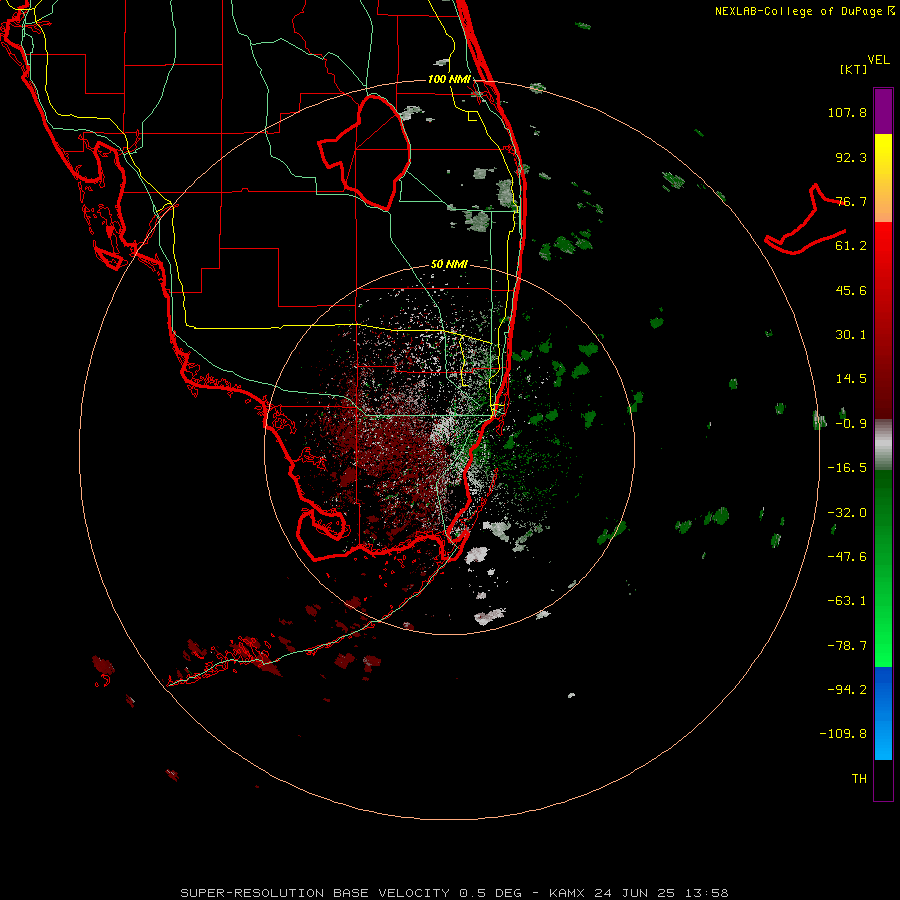This screenshot has height=900, width=900.
Task: Click the -32.0 legend value
Action: [847, 513]
